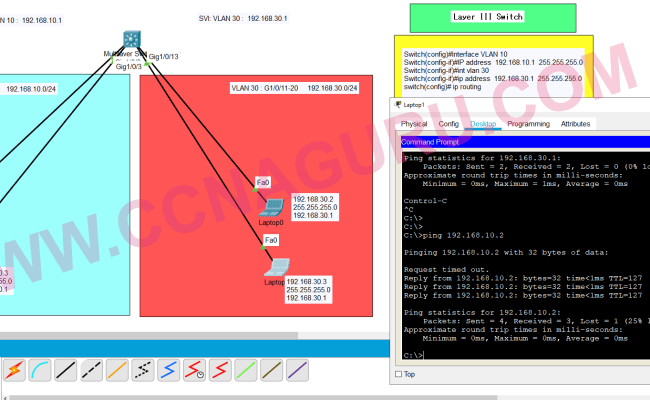This screenshot has width=650, height=400.
Task: Click the Command Prompt blue title bar
Action: coord(525,142)
